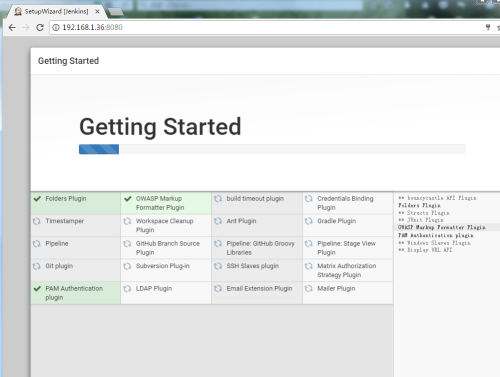Open a new browser tab
The width and height of the screenshot is (500, 377).
pos(116,12)
